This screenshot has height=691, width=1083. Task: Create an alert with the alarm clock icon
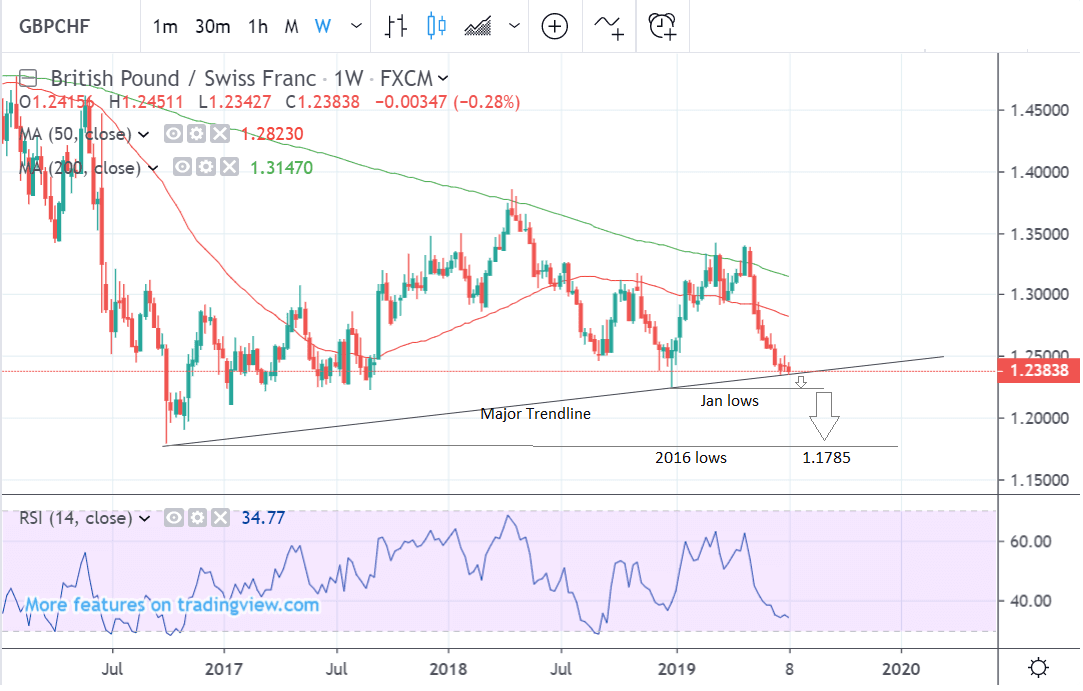pos(662,27)
